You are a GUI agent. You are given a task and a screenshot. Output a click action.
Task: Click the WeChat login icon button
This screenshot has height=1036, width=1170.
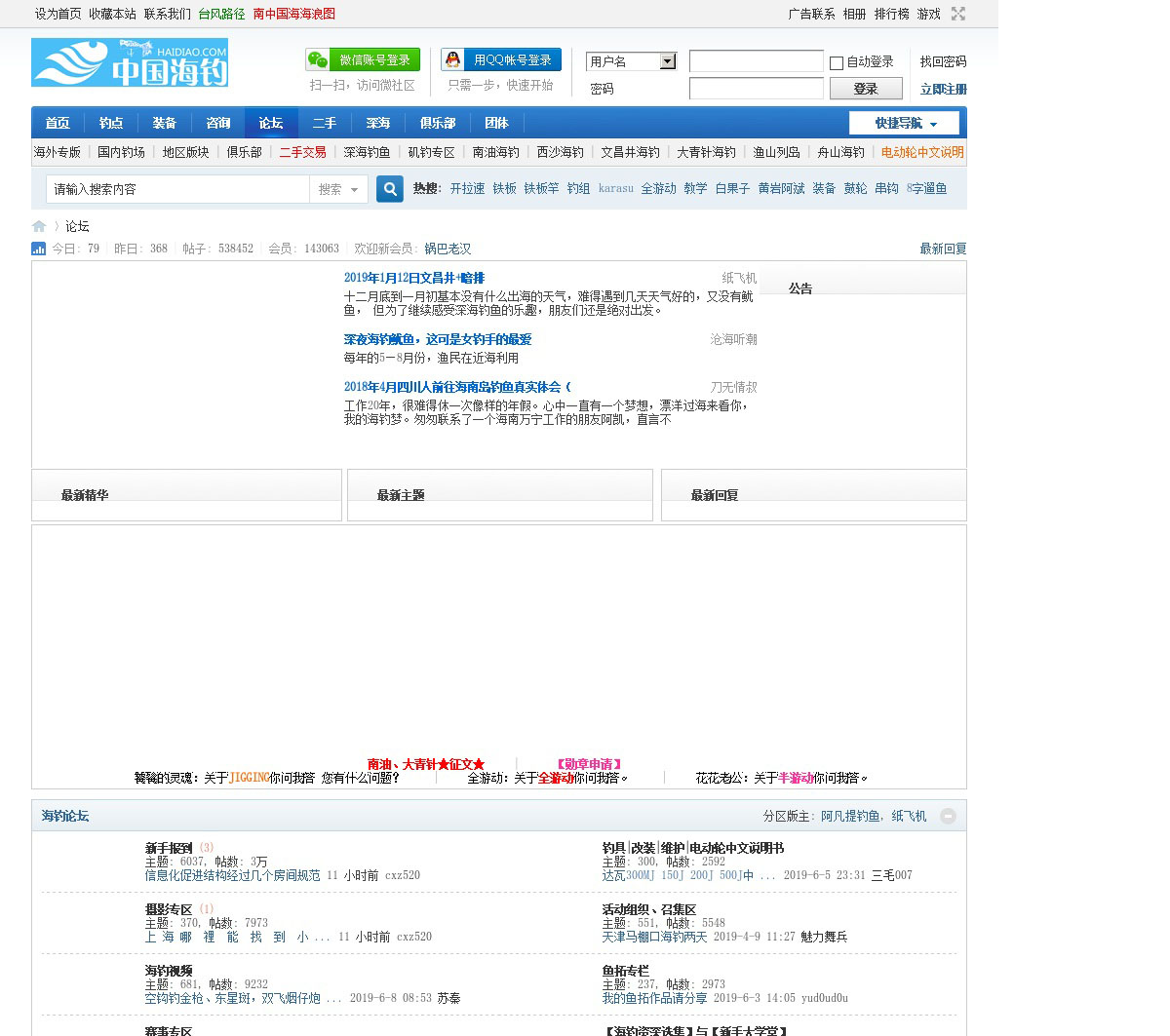[x=363, y=59]
